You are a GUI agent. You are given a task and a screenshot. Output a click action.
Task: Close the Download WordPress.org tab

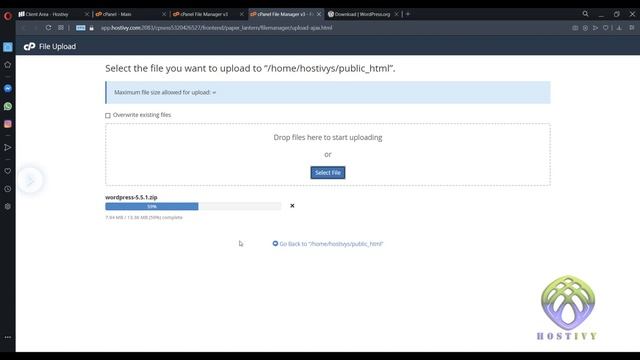click(x=397, y=14)
